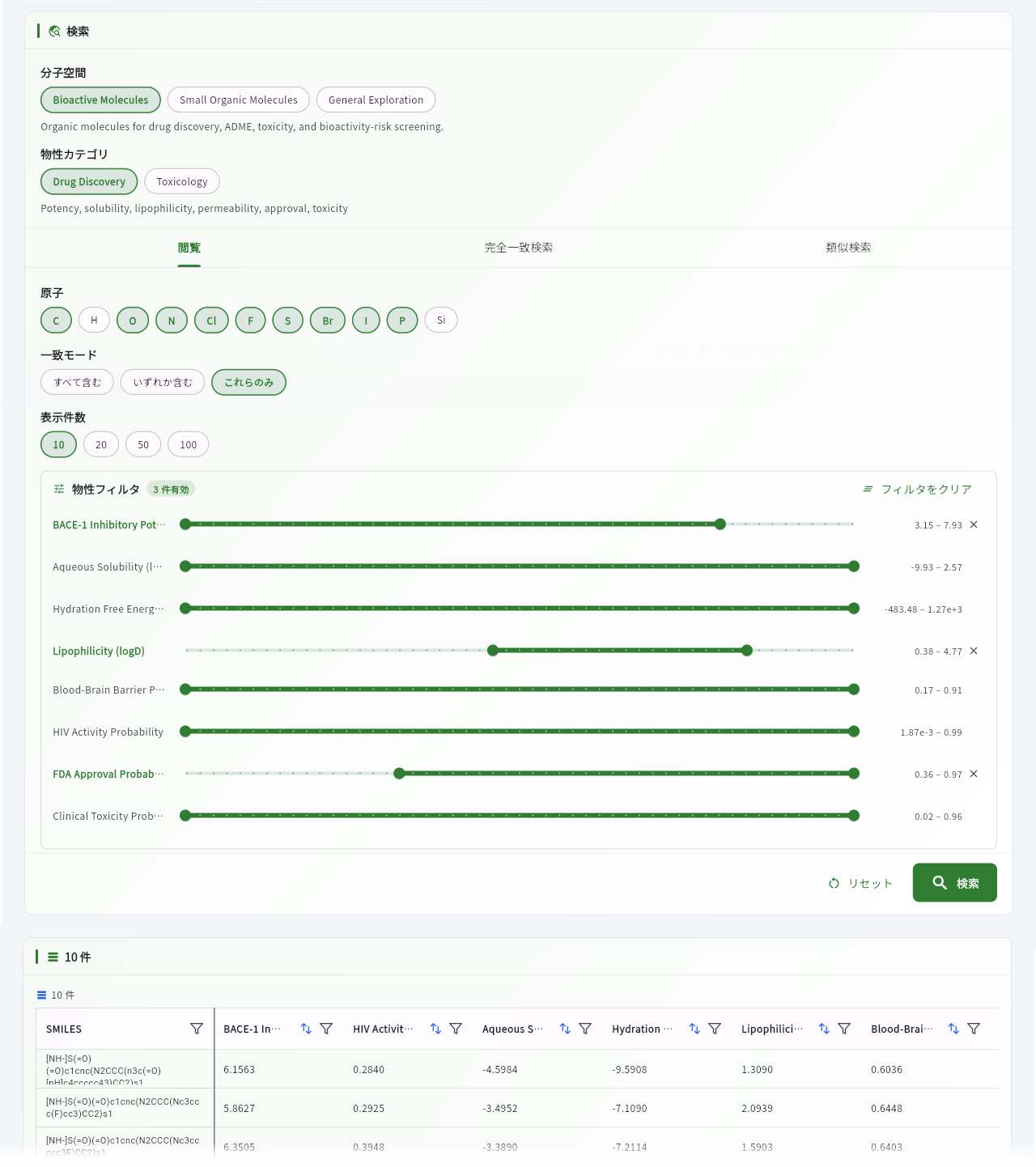Click BACE-1 value 6.1563 cell
The image size is (1036, 1167).
[280, 1069]
